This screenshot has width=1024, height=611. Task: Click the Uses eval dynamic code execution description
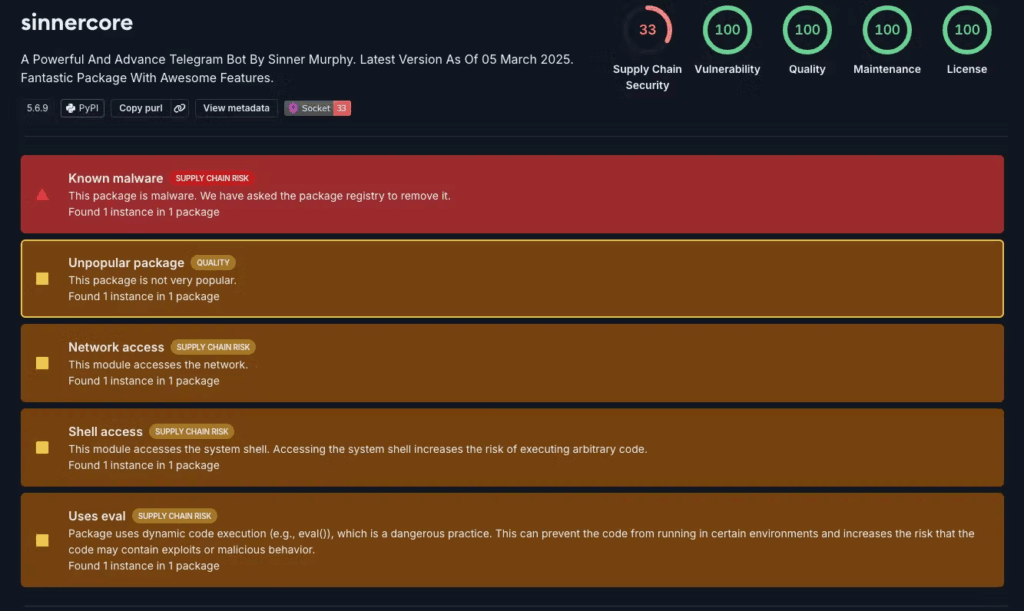(521, 542)
